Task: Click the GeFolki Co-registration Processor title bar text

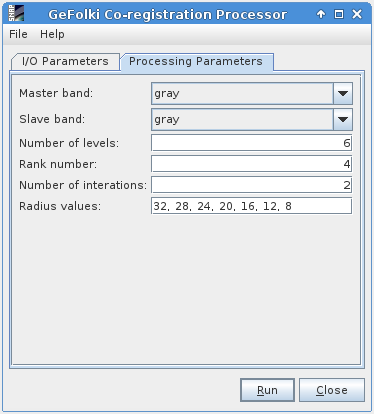Action: point(167,15)
